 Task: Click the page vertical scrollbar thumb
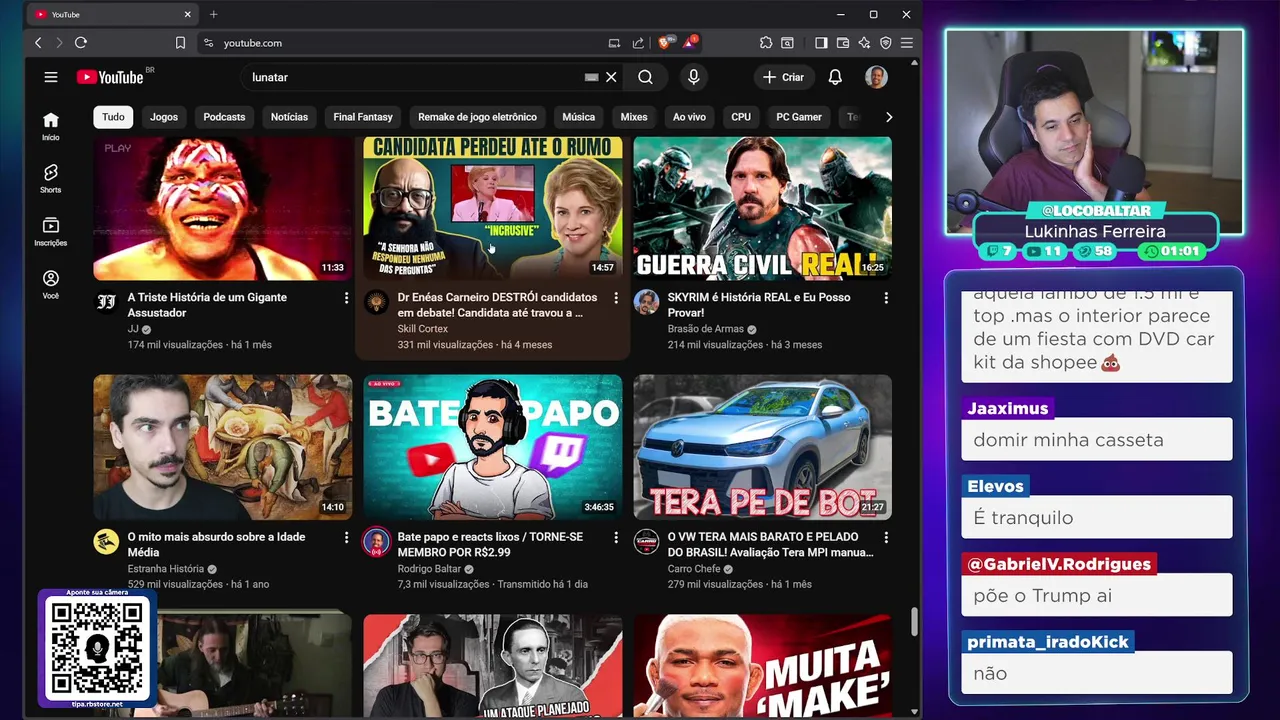pyautogui.click(x=914, y=621)
